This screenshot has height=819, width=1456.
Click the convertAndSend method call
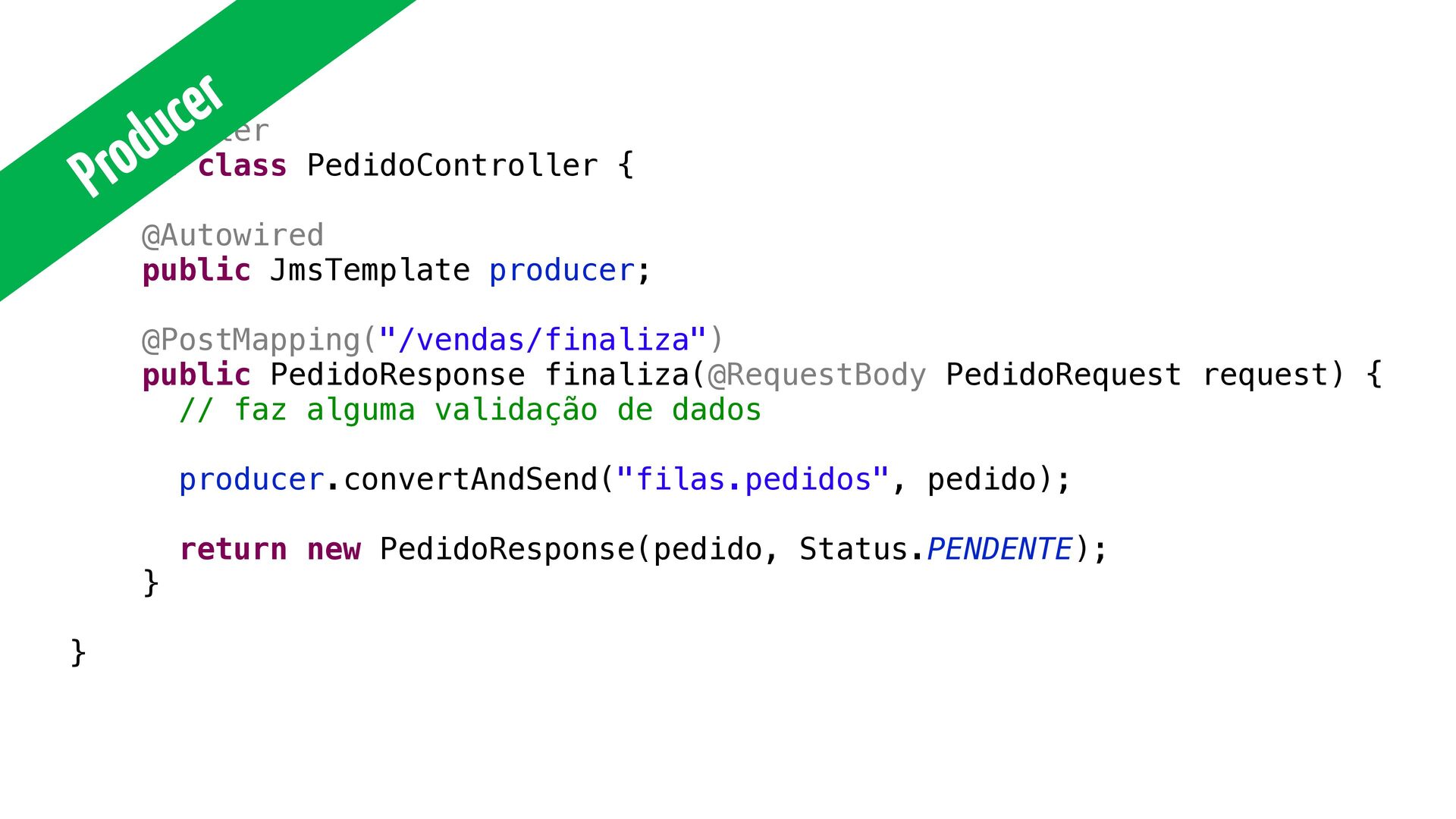click(470, 479)
